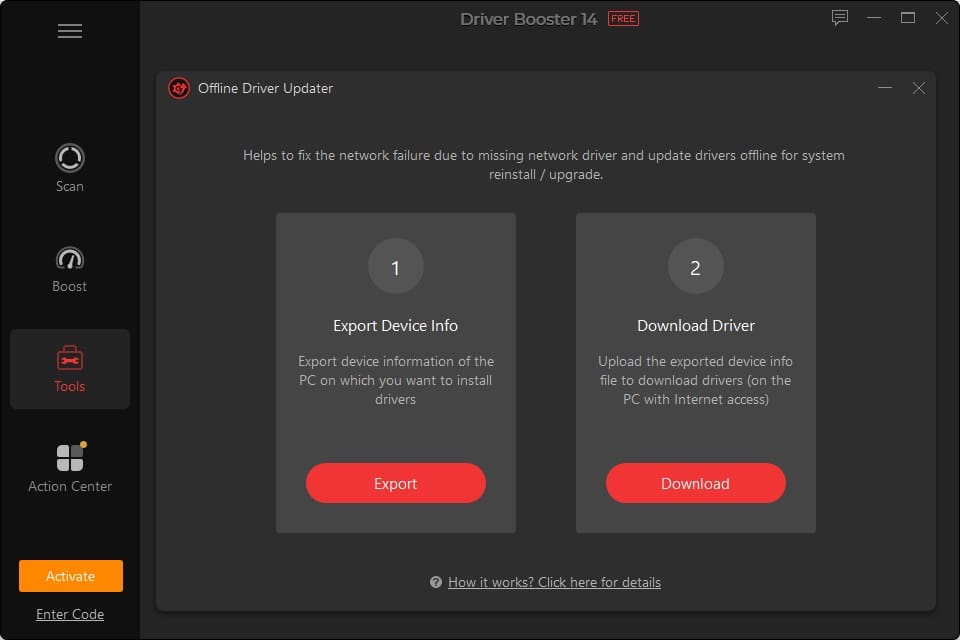Click the text 'Export device information of the'
960x640 pixels.
point(396,361)
